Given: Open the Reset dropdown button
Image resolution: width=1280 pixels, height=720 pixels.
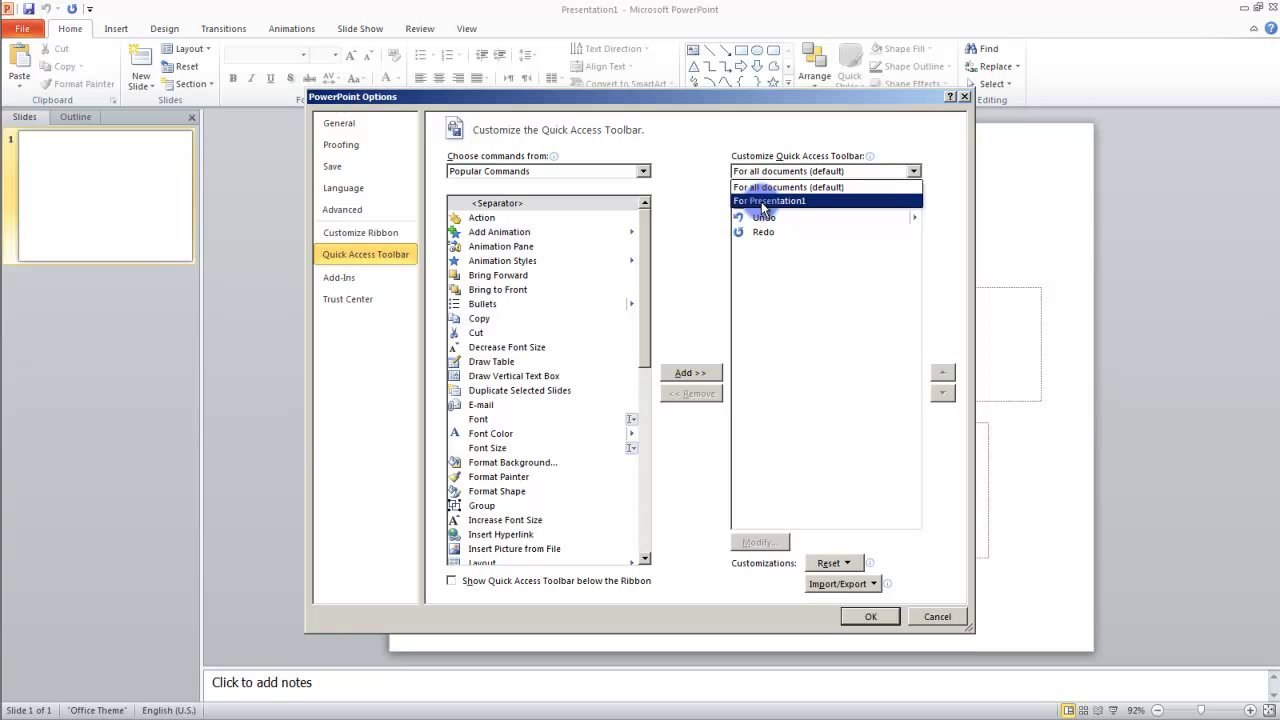Looking at the screenshot, I should point(834,563).
